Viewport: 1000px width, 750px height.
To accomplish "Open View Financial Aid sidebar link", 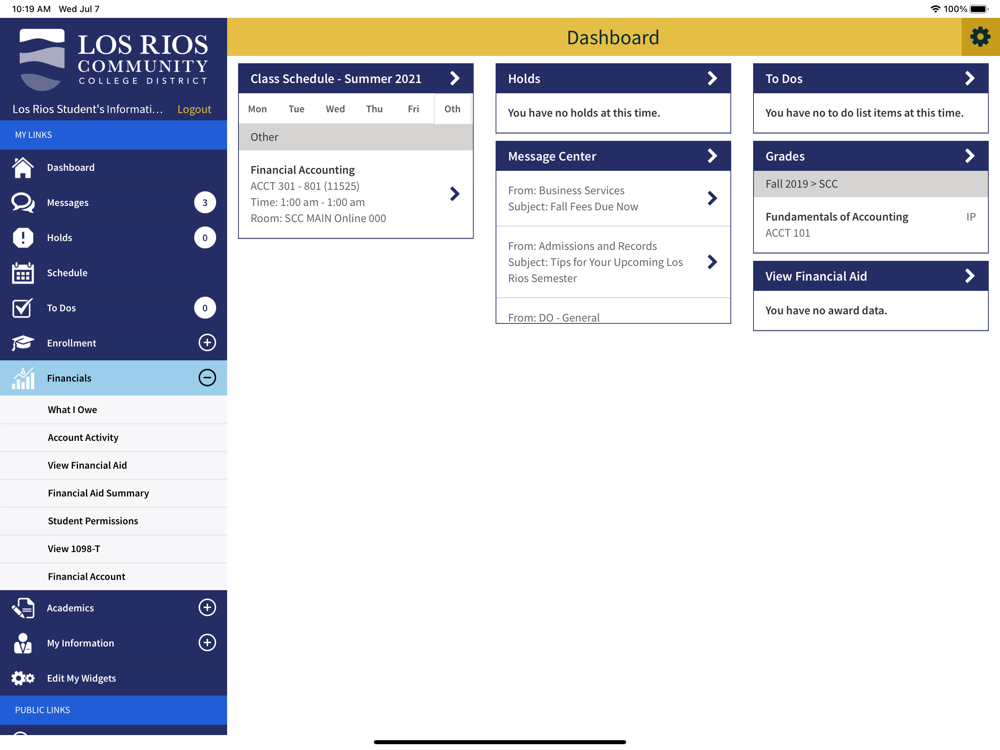I will (114, 465).
